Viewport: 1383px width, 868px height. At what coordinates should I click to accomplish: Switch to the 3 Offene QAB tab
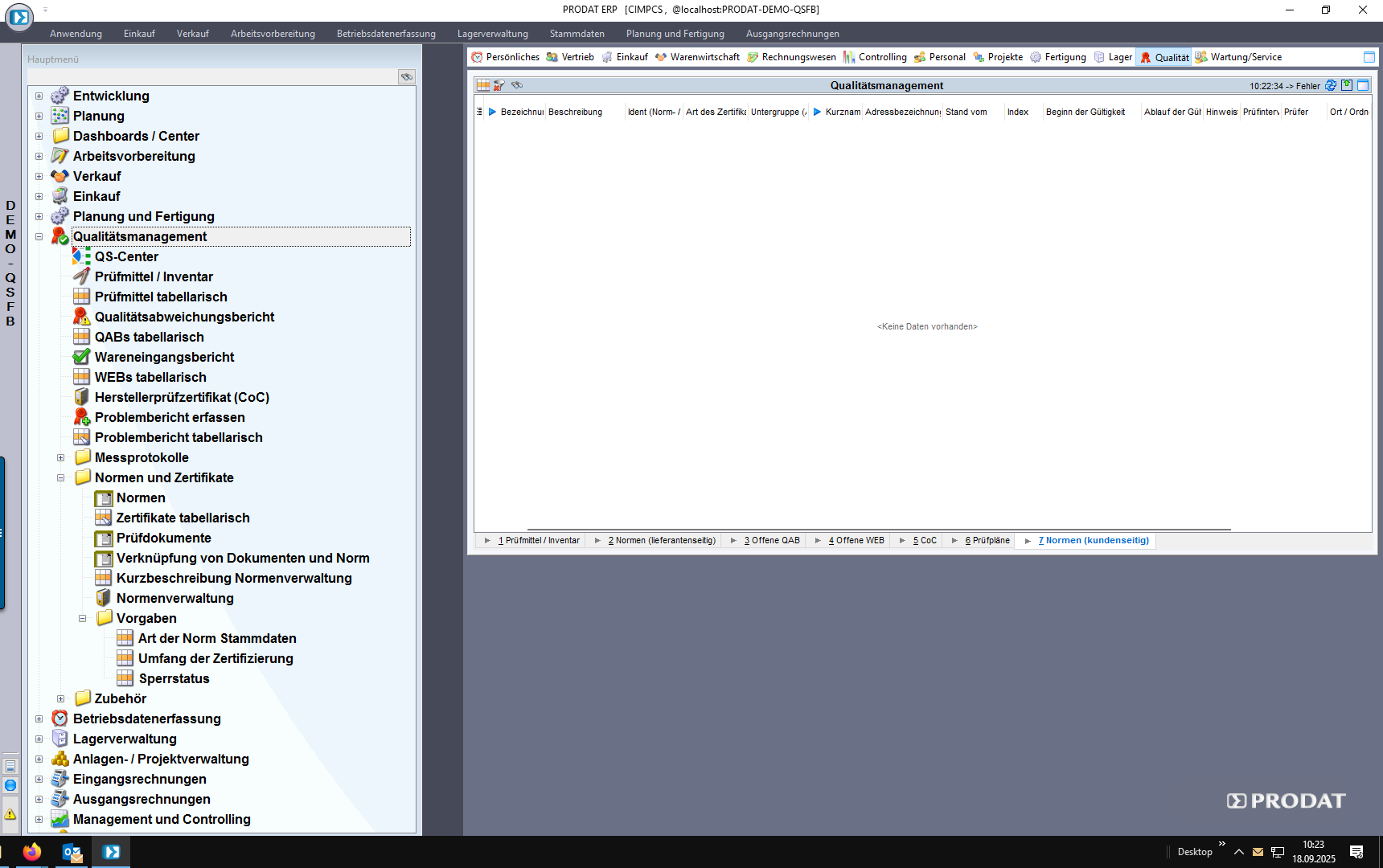771,541
